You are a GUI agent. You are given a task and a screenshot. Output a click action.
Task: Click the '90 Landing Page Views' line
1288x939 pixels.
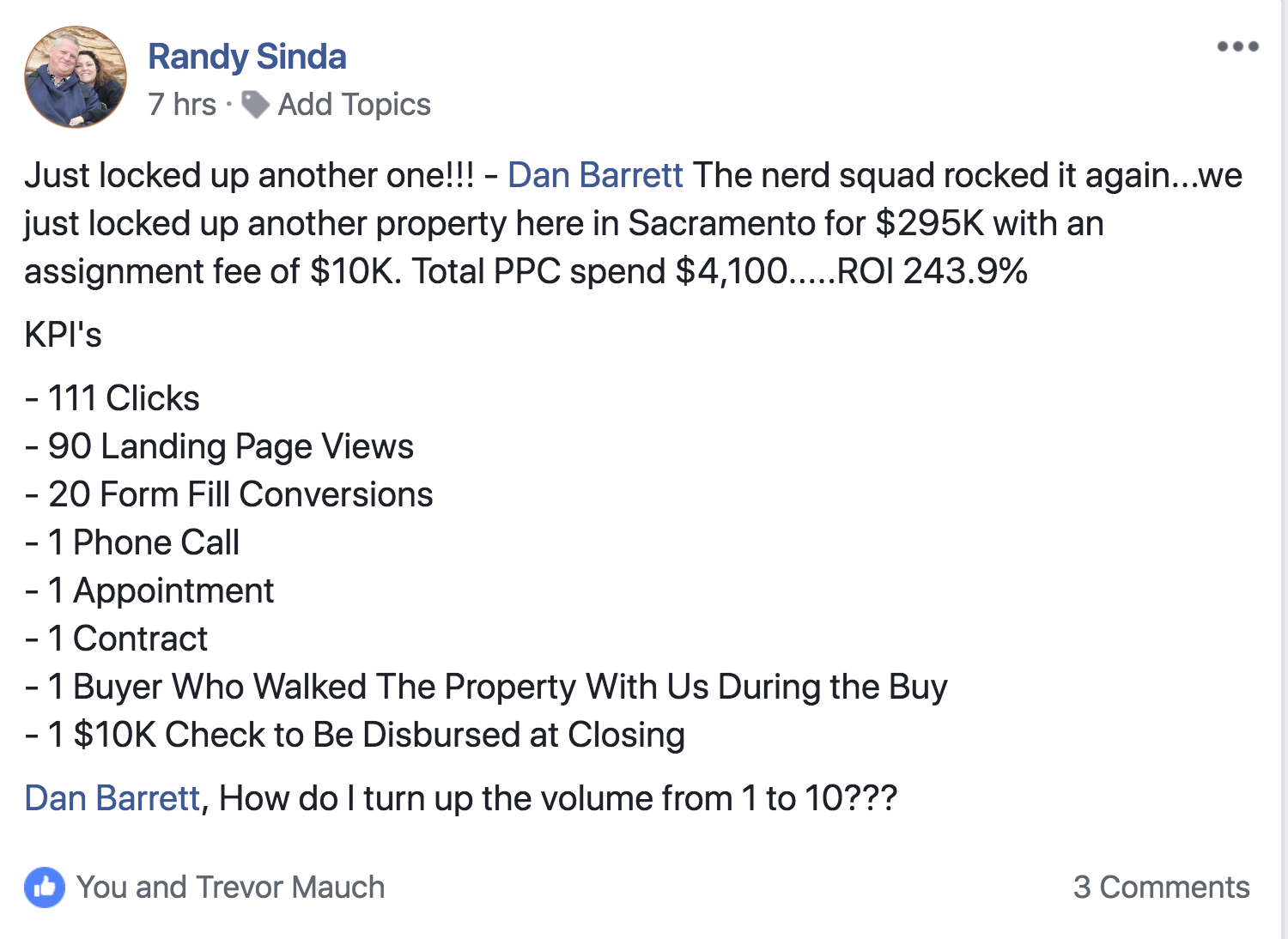coord(219,446)
